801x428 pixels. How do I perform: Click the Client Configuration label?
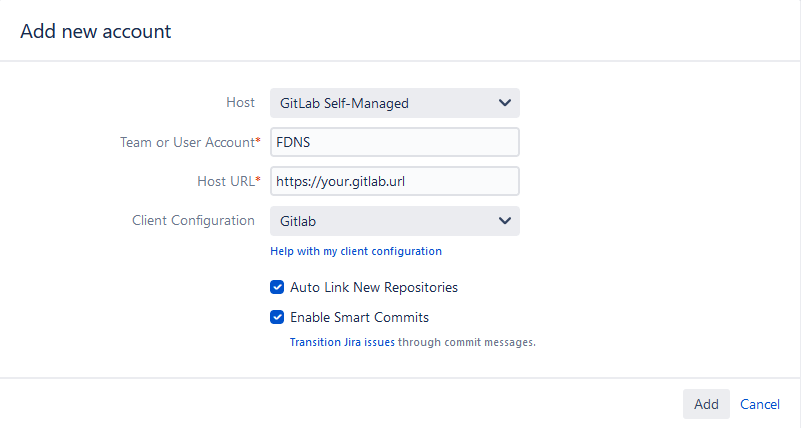click(x=193, y=220)
